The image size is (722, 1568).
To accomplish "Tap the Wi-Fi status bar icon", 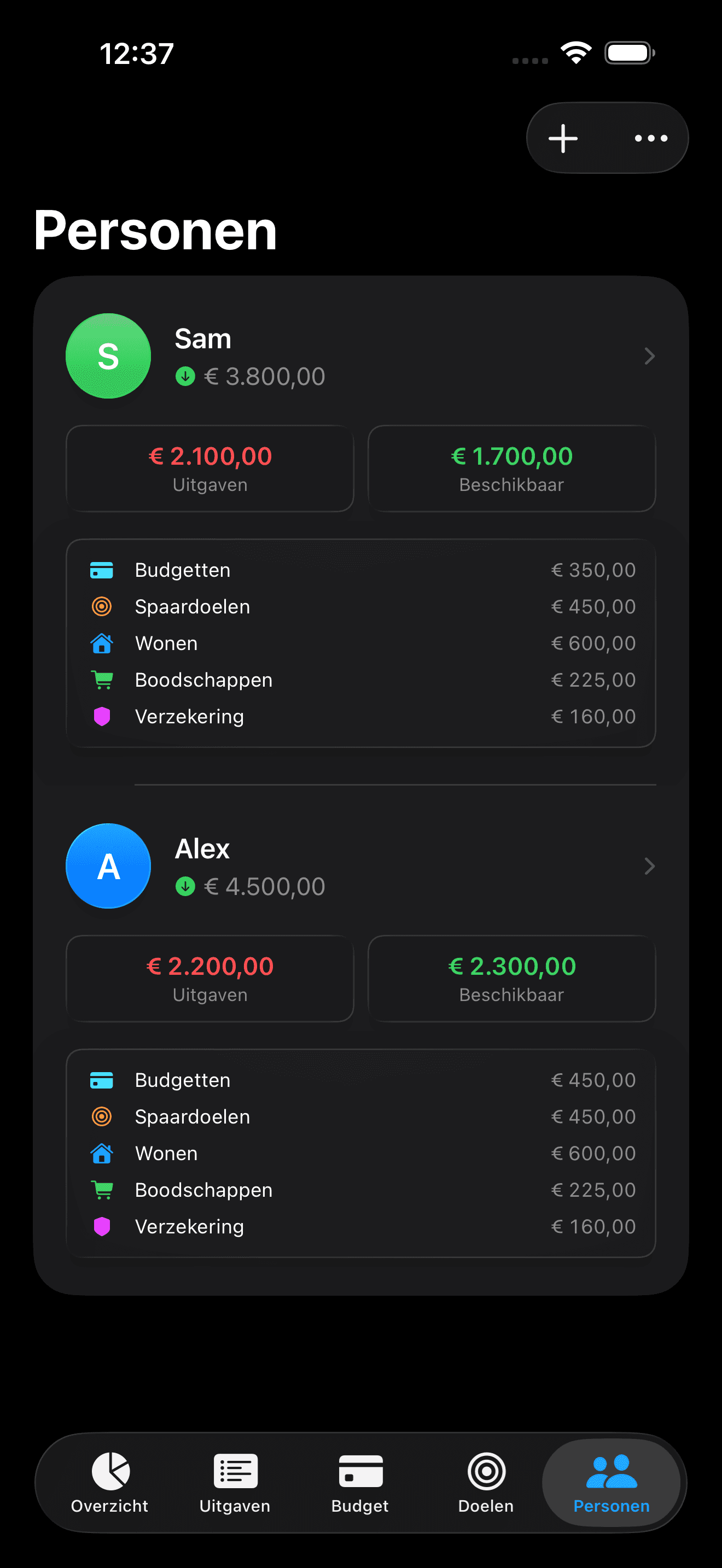I will pyautogui.click(x=576, y=53).
